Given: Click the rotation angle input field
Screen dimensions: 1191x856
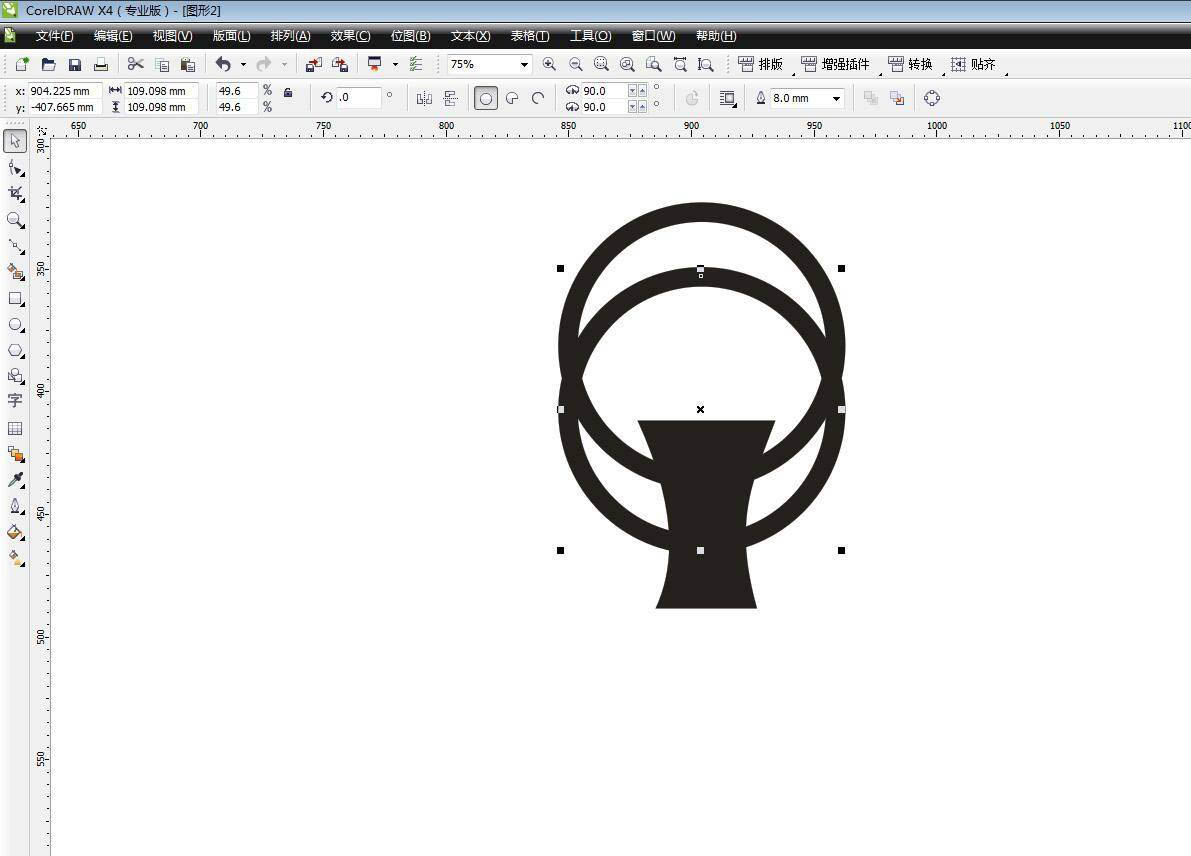Looking at the screenshot, I should point(359,98).
